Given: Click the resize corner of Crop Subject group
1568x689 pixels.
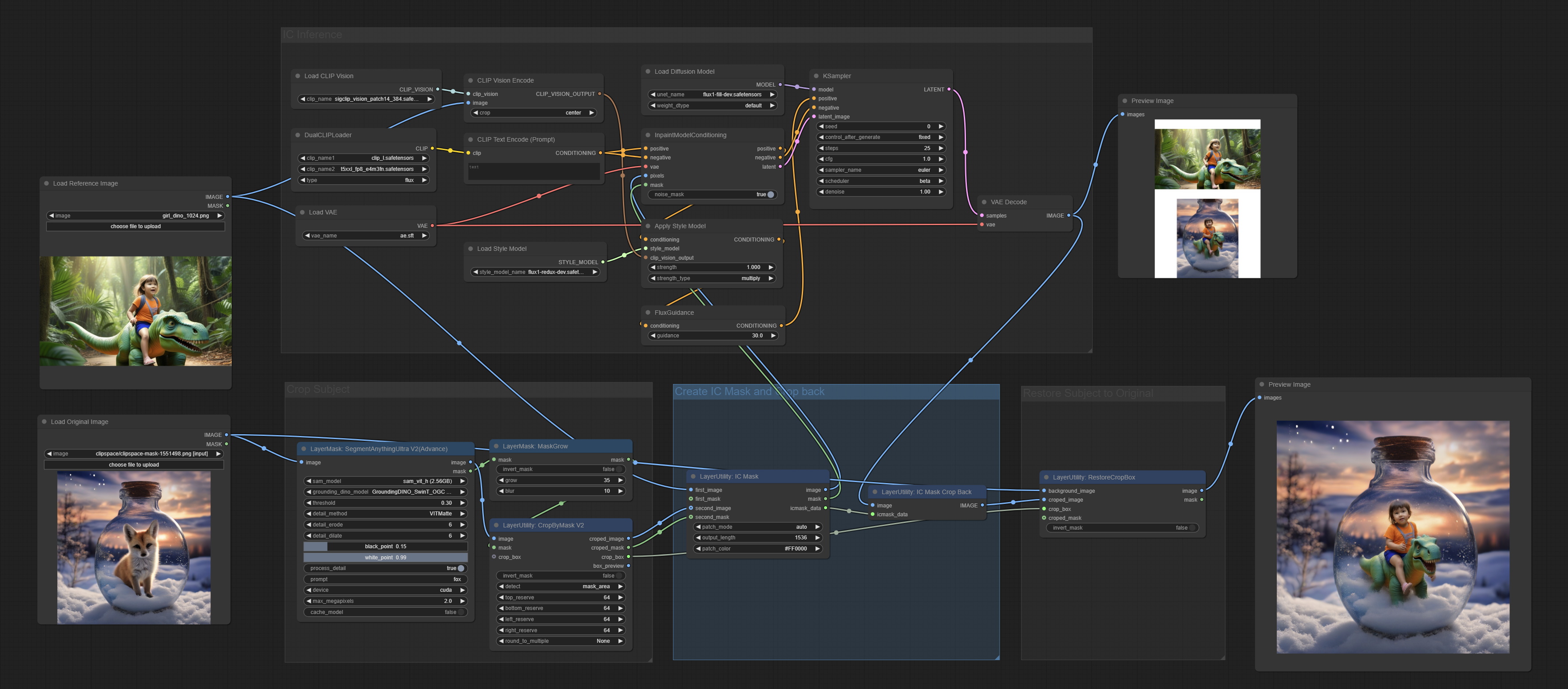Looking at the screenshot, I should (x=649, y=659).
